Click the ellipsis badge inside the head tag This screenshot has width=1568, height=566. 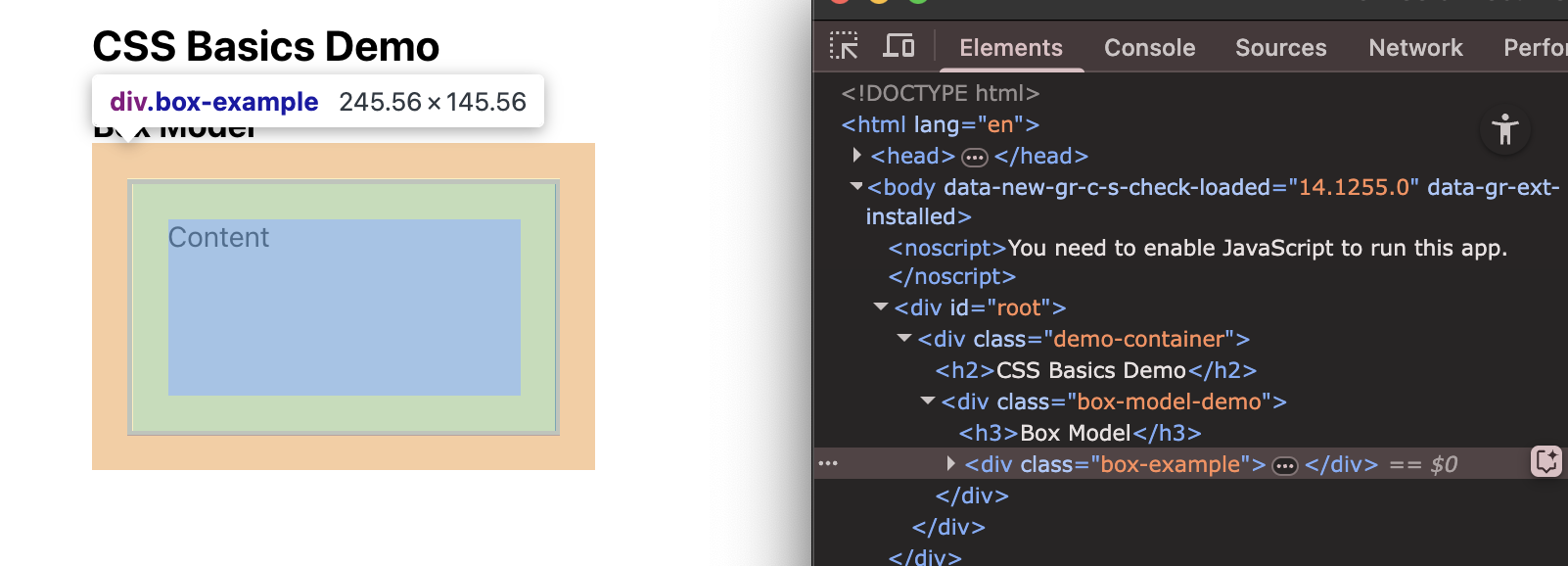tap(974, 157)
